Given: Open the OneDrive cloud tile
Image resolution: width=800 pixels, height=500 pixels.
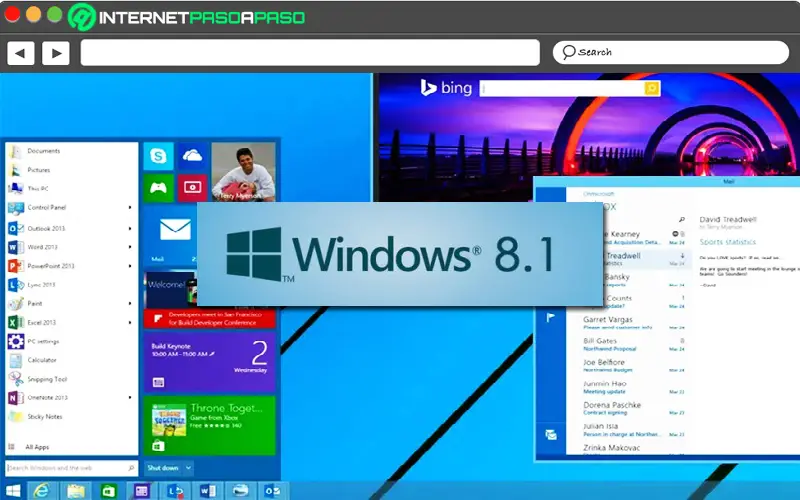Looking at the screenshot, I should [x=192, y=156].
